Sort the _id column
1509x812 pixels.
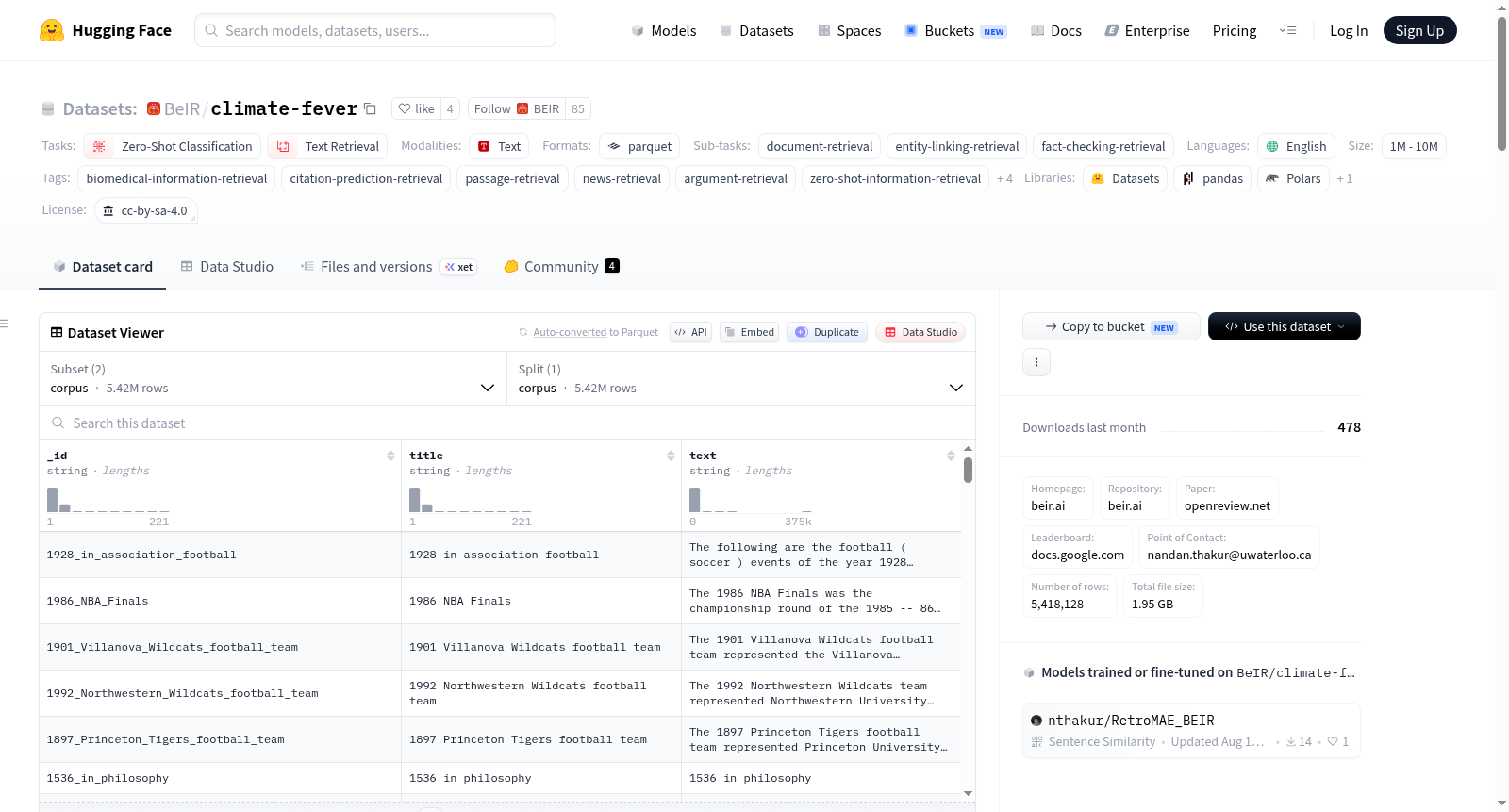tap(390, 456)
